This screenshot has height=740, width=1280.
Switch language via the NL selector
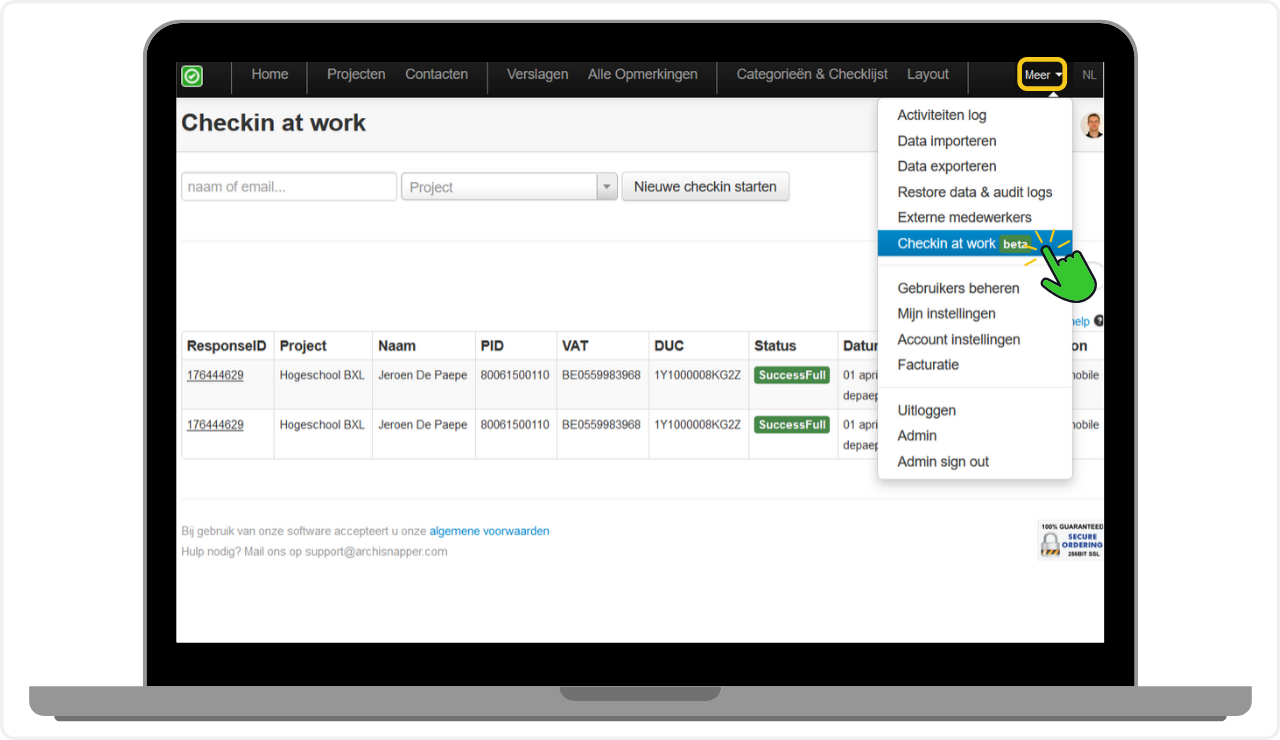1089,75
